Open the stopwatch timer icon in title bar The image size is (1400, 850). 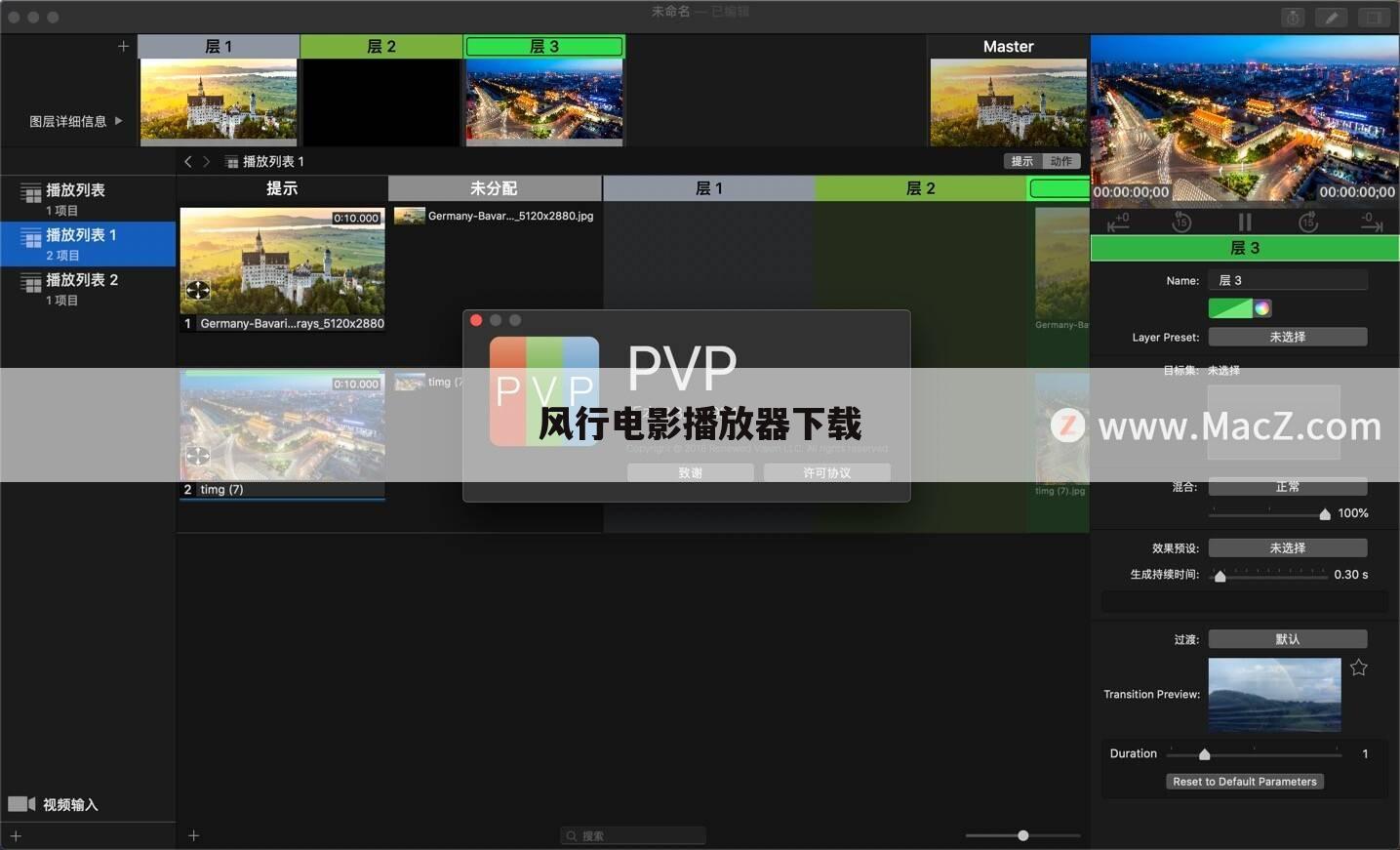coord(1293,18)
